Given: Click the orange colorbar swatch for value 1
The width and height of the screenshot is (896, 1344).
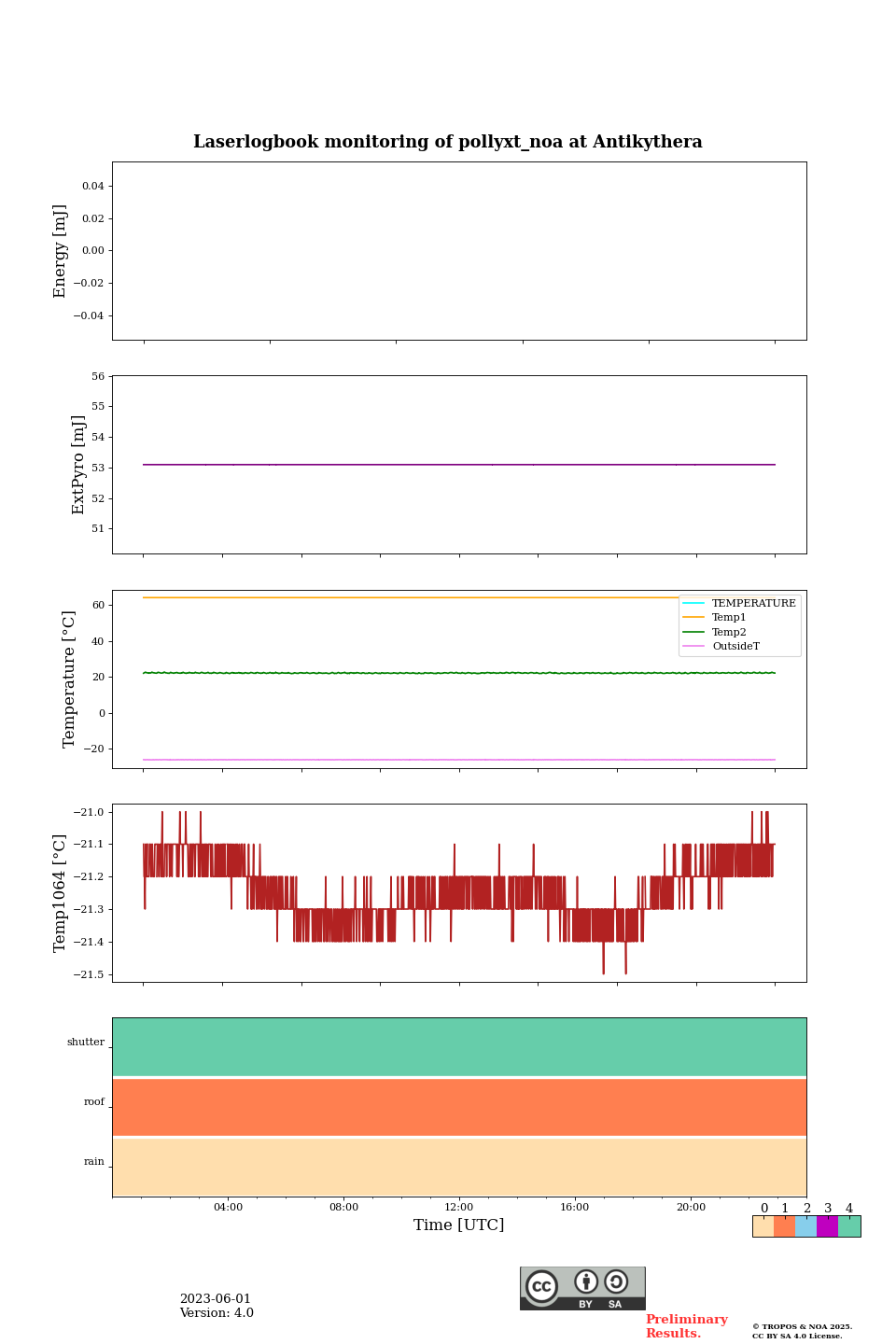Looking at the screenshot, I should coord(784,1226).
